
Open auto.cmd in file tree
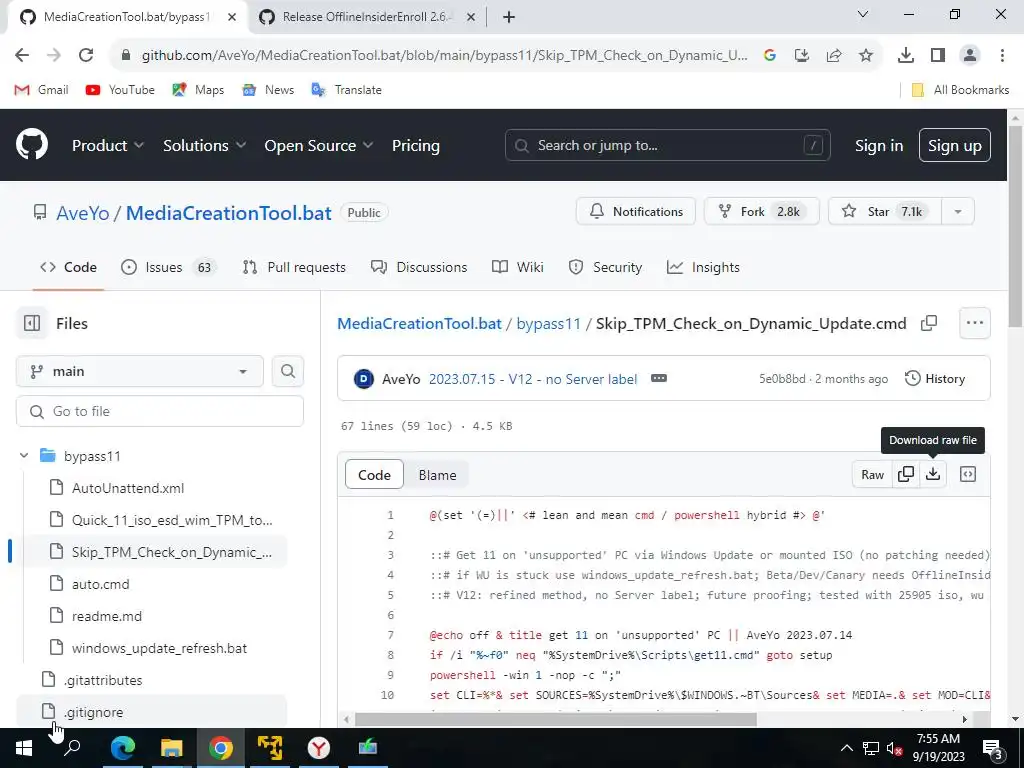click(x=101, y=584)
